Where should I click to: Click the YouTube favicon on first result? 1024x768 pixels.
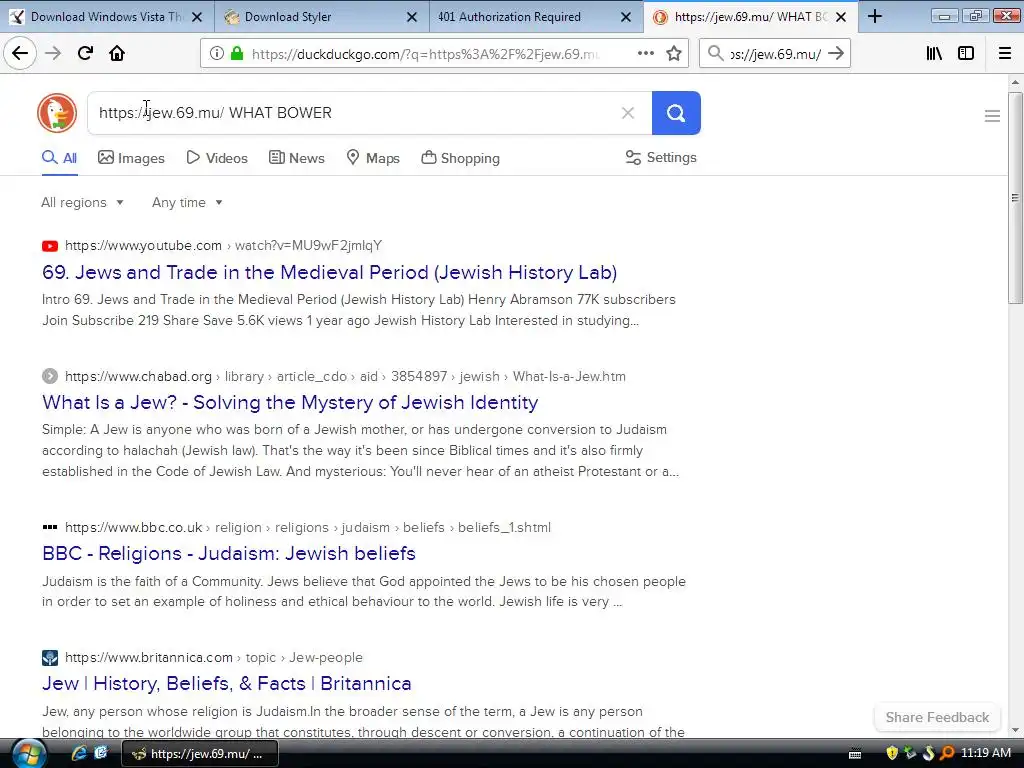[x=50, y=246]
